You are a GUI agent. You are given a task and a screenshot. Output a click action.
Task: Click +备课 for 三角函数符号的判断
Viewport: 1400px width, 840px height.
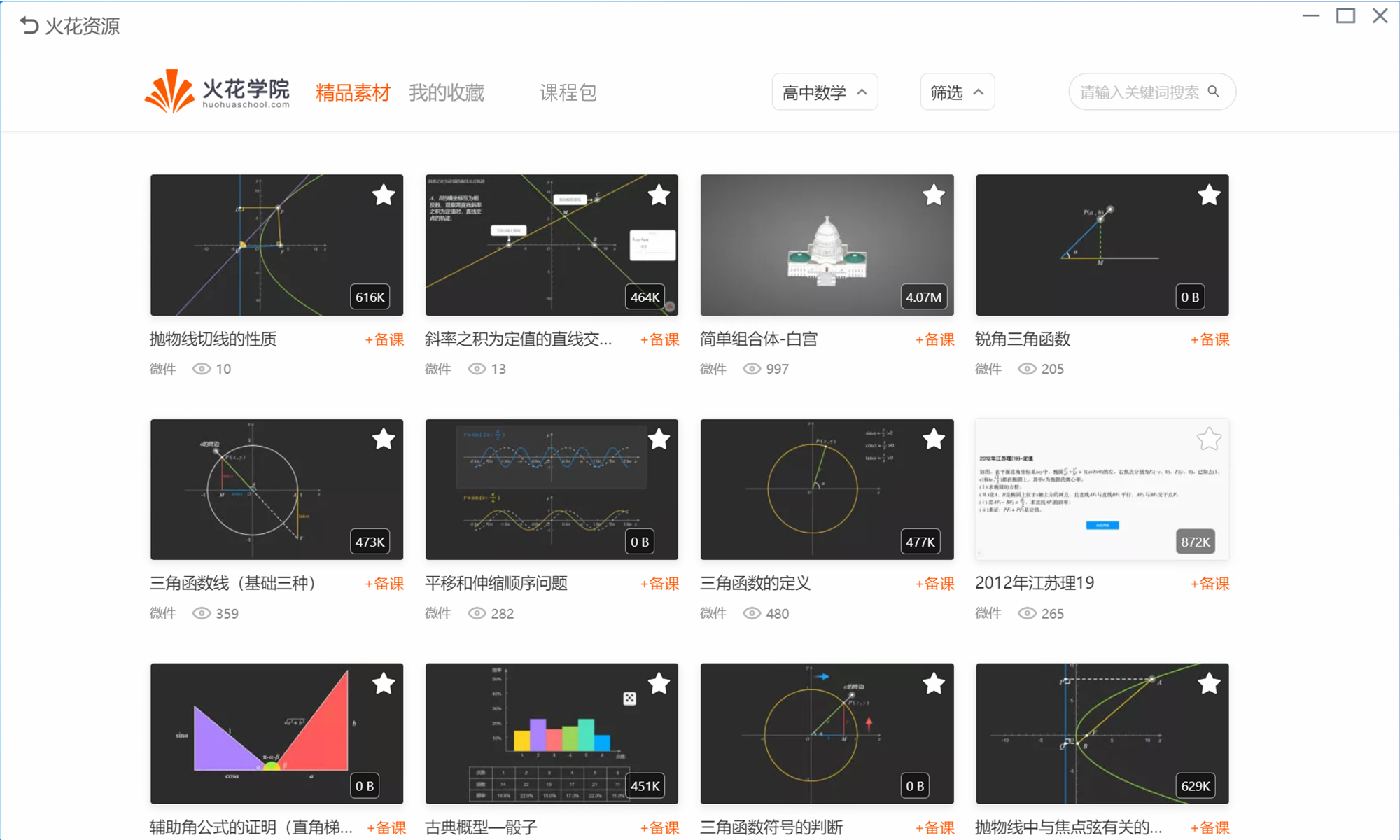pyautogui.click(x=934, y=827)
